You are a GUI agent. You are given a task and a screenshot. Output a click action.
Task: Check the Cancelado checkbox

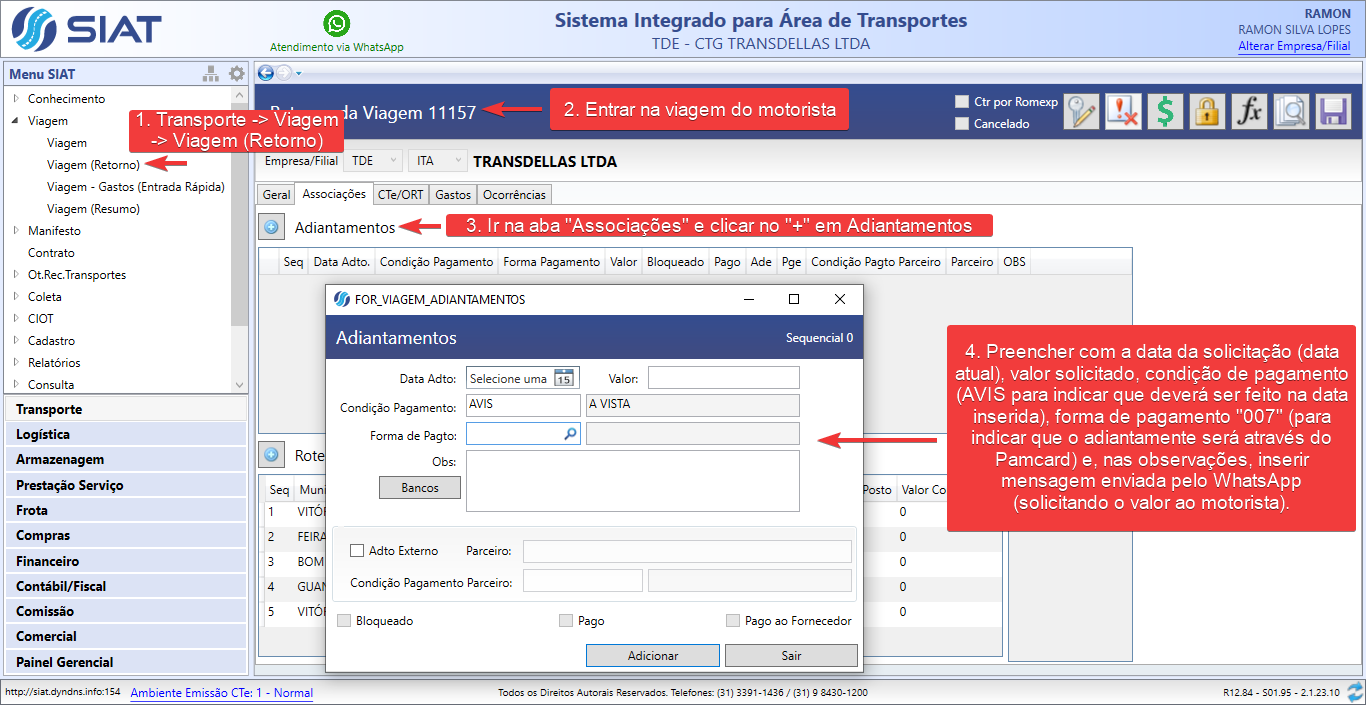[962, 124]
